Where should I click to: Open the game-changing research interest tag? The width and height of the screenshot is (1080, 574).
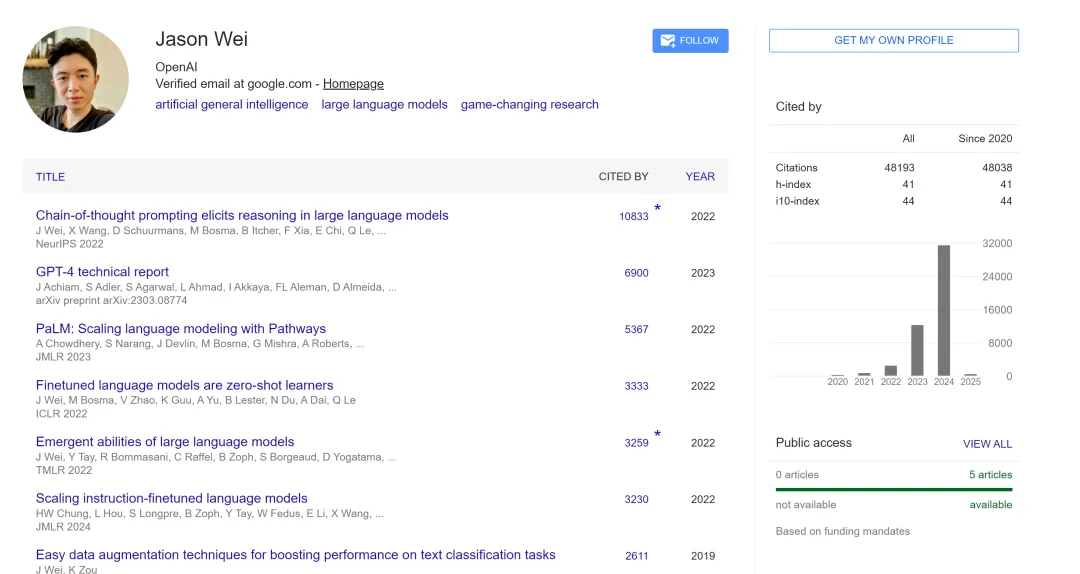(529, 104)
